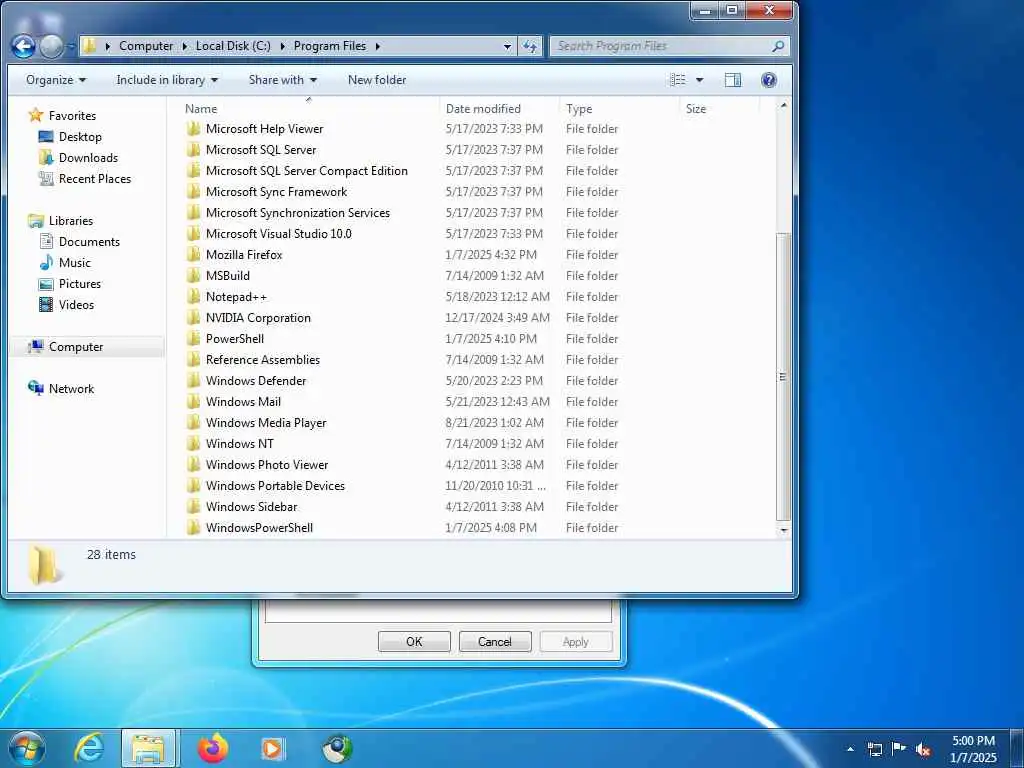Open Action Center flag tray icon
The image size is (1024, 768).
coord(899,749)
